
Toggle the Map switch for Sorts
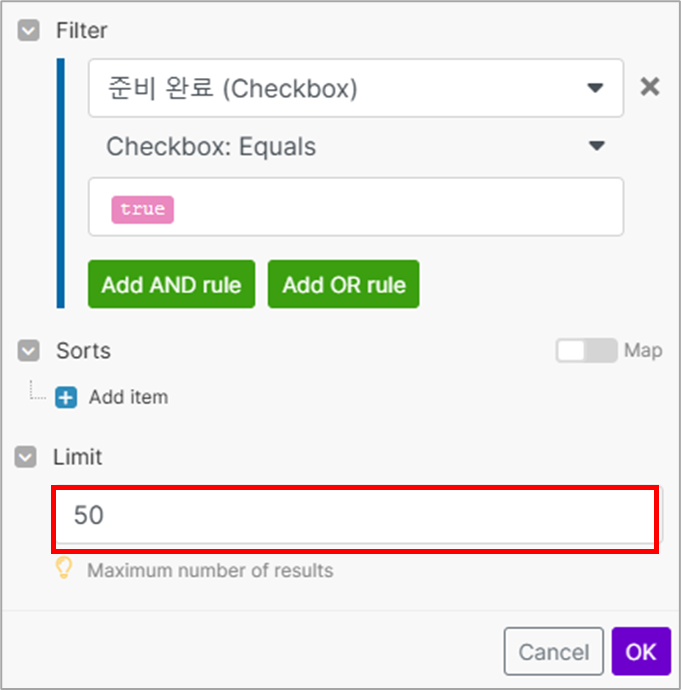587,351
